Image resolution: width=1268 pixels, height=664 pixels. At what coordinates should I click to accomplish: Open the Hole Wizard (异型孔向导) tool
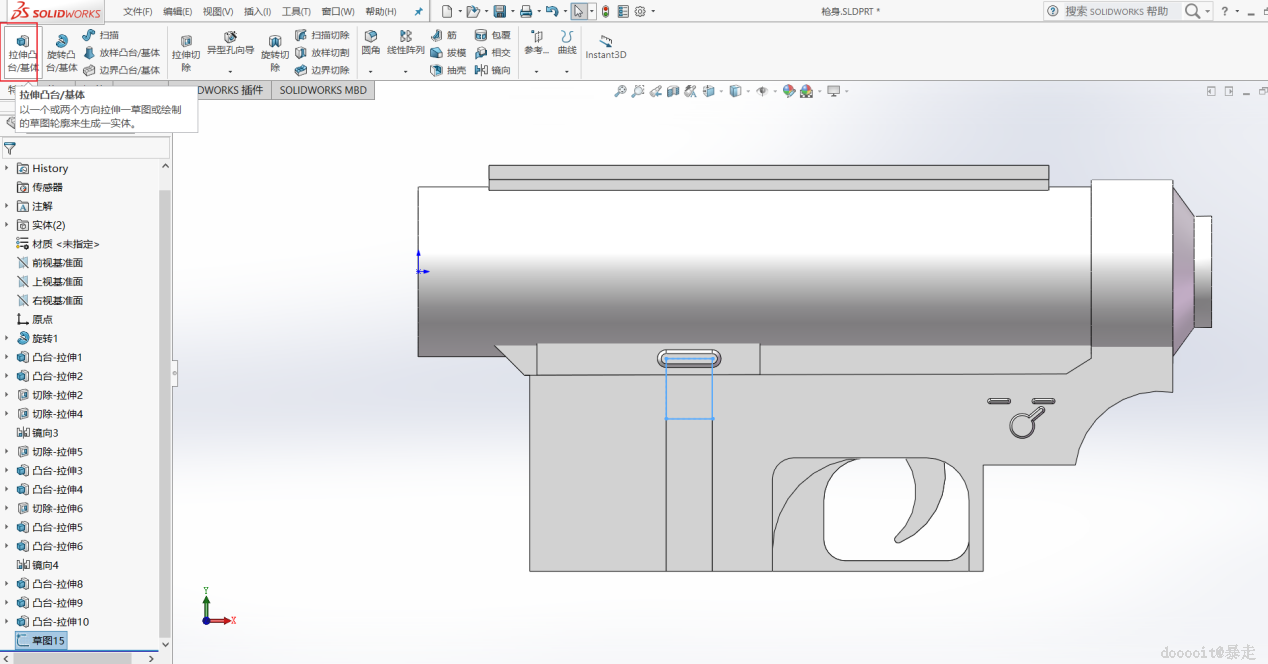coord(230,43)
